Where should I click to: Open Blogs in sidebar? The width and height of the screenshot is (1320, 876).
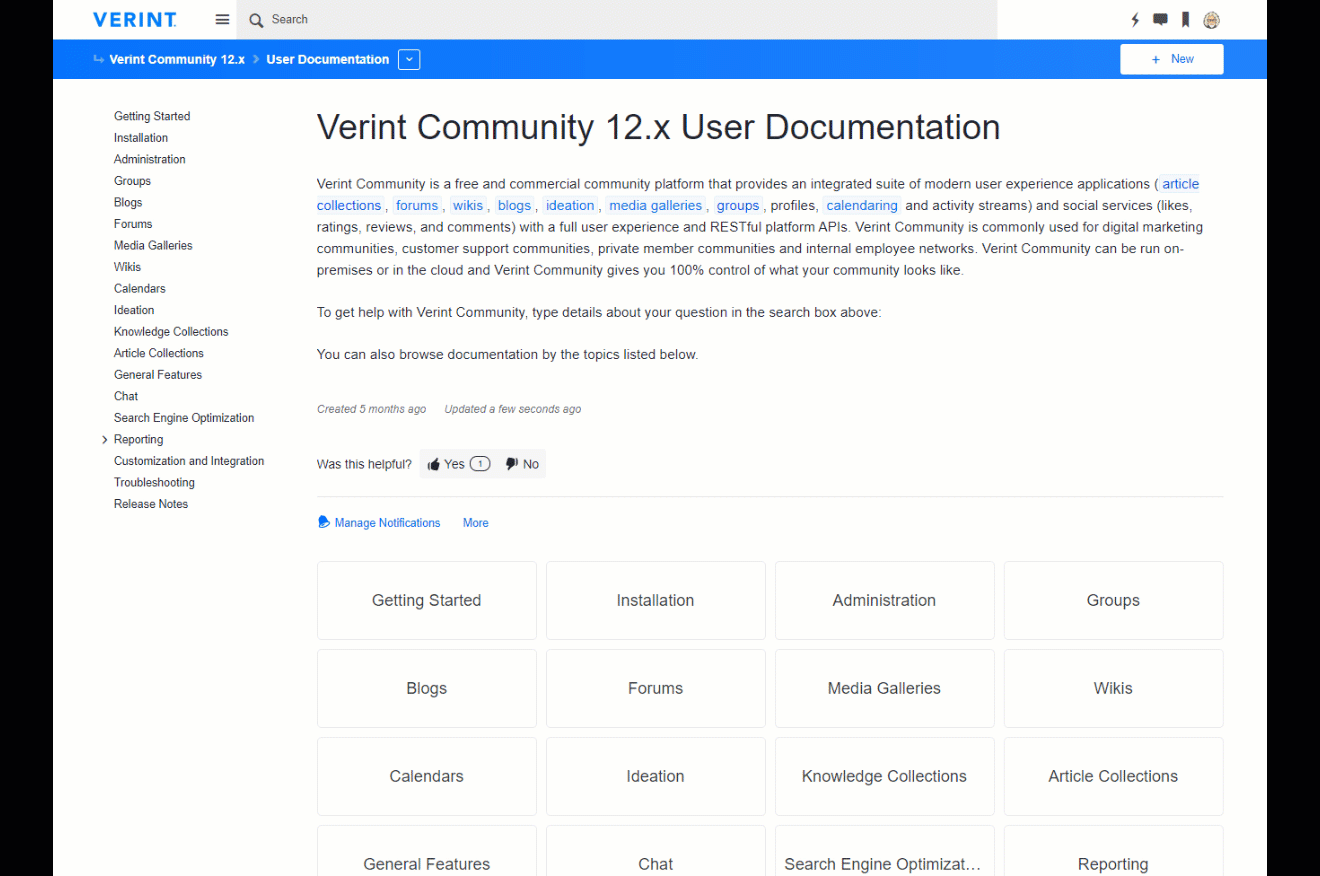(128, 203)
